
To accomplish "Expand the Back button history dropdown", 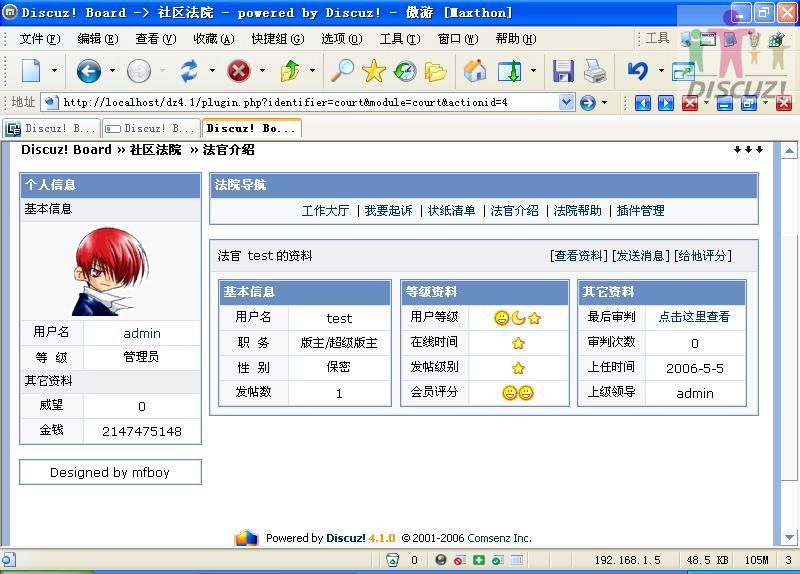I will (112, 70).
